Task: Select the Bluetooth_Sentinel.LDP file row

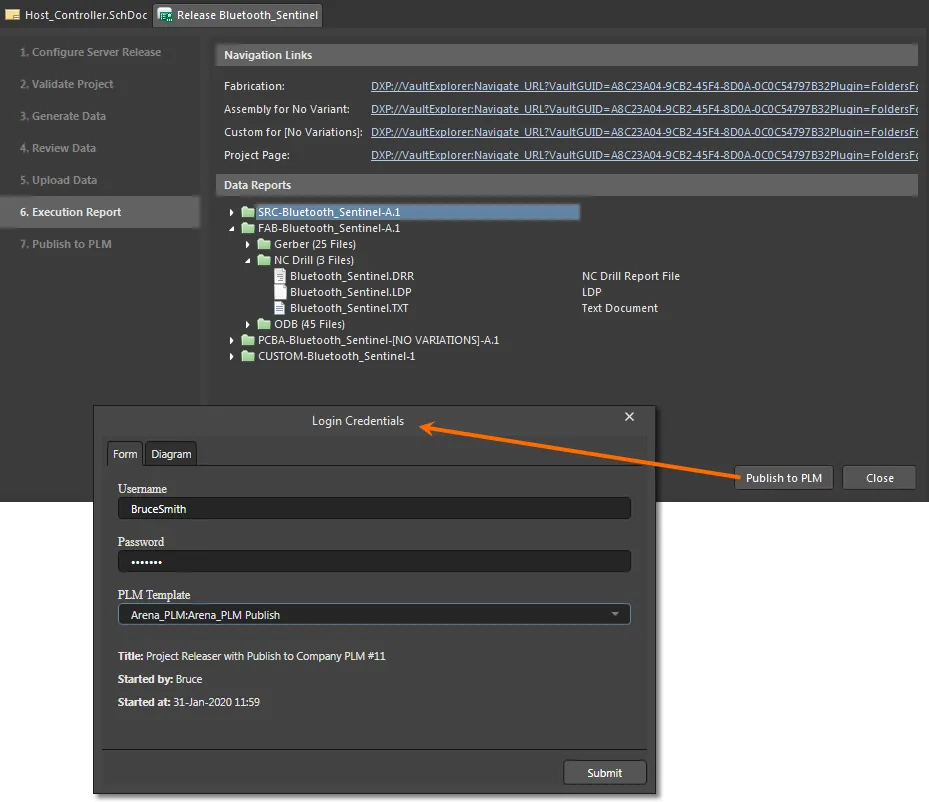Action: click(350, 292)
